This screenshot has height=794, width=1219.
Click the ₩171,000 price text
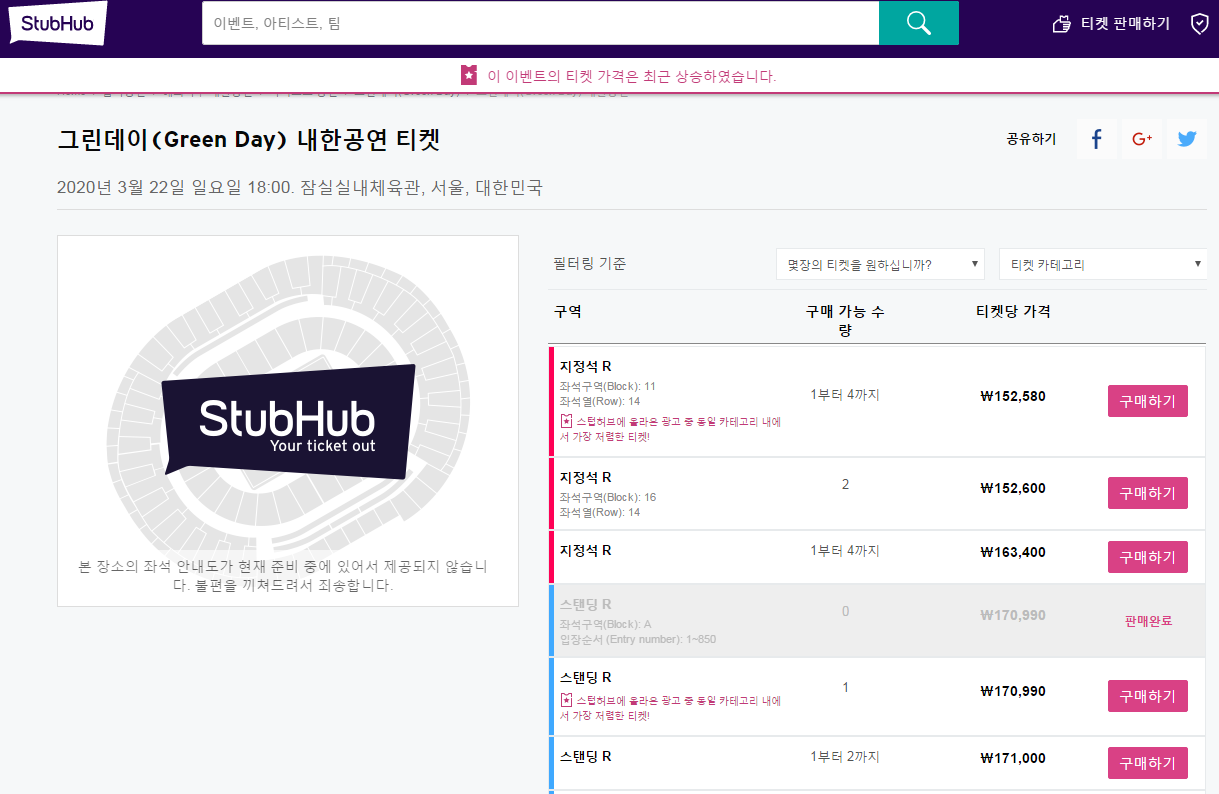1013,758
